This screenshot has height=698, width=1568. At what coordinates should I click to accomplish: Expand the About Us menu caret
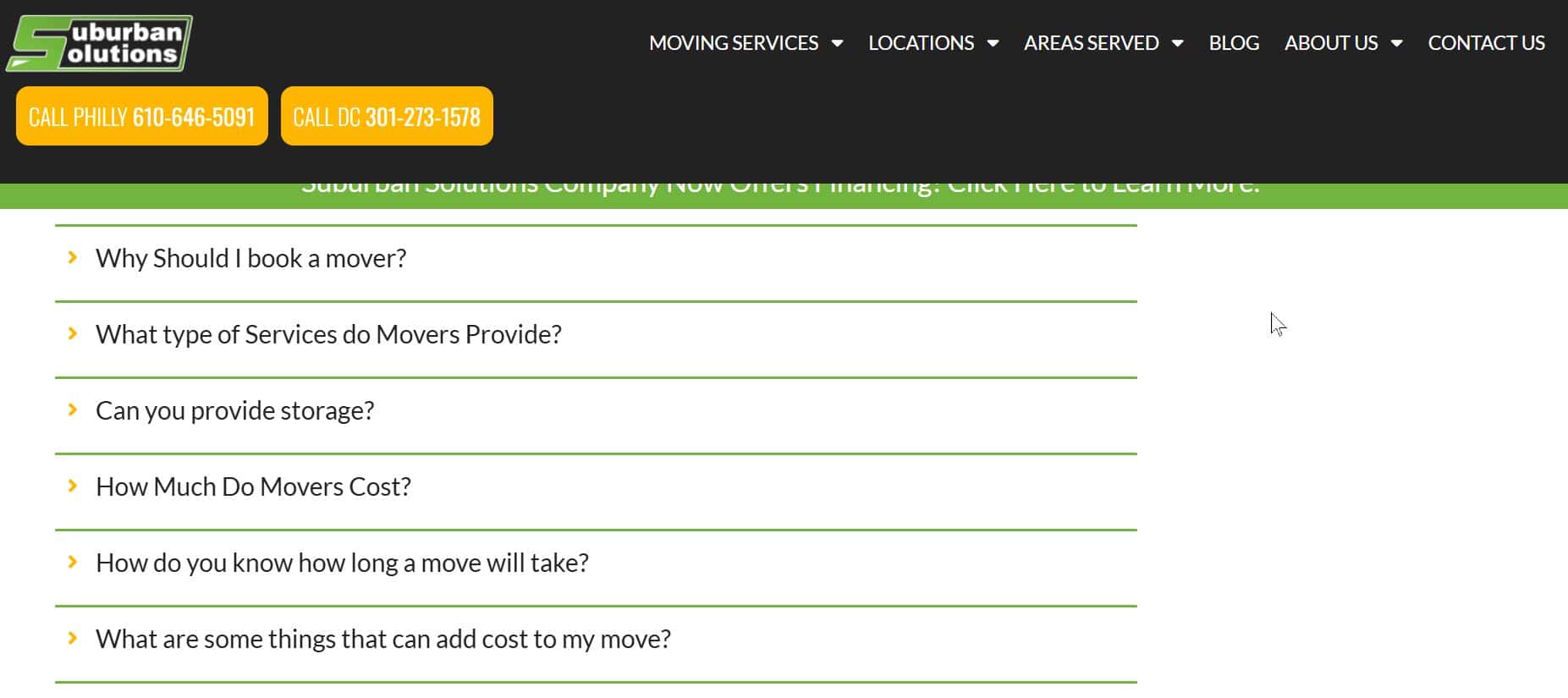pos(1396,43)
